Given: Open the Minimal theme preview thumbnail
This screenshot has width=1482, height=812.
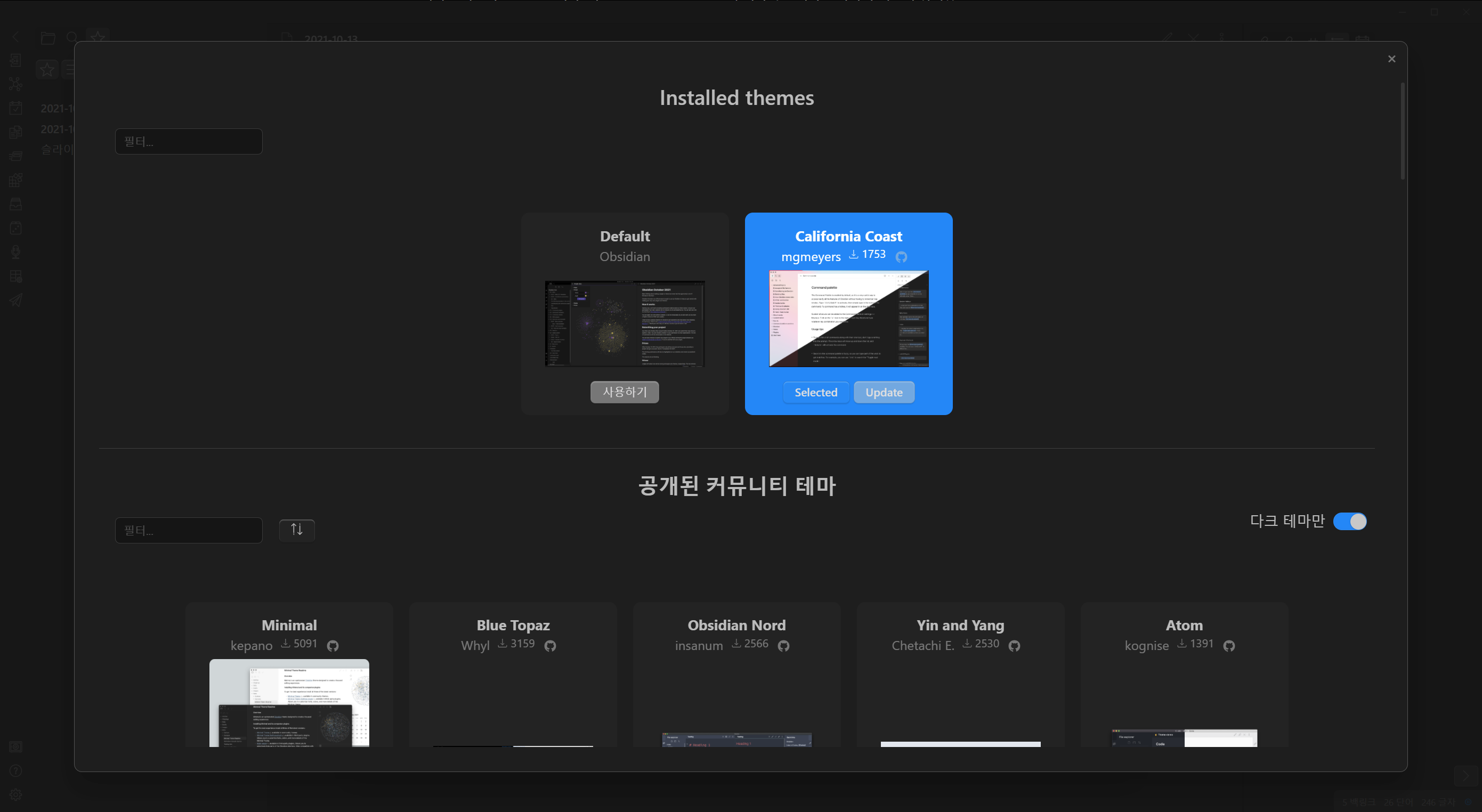Looking at the screenshot, I should [289, 703].
